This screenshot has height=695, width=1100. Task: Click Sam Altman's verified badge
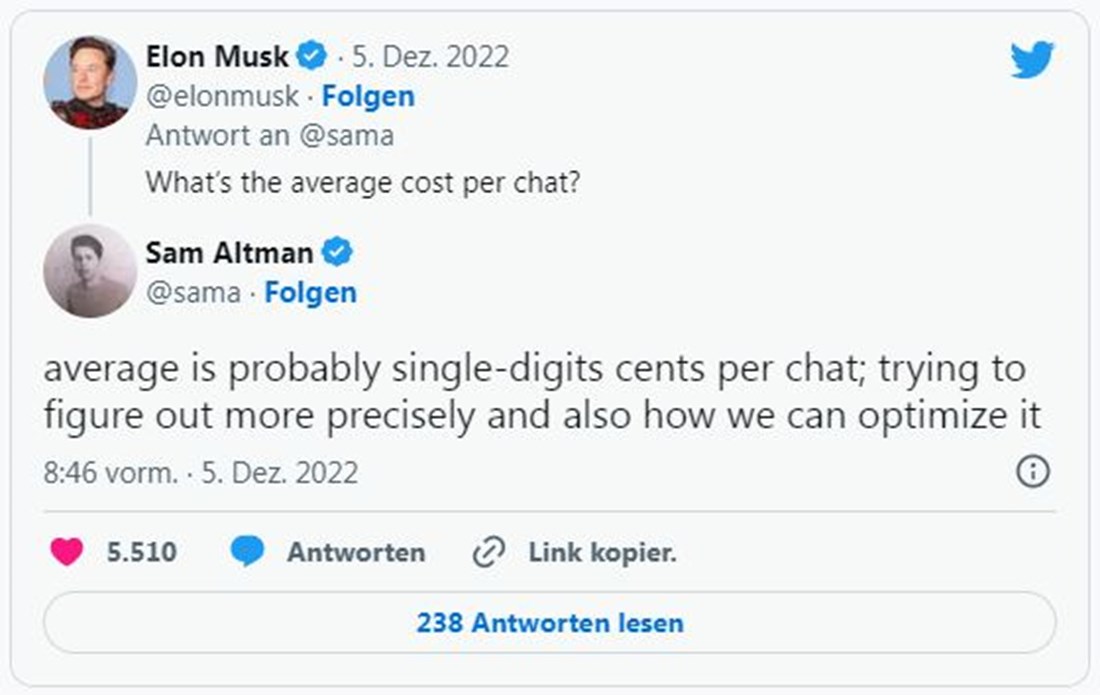337,252
